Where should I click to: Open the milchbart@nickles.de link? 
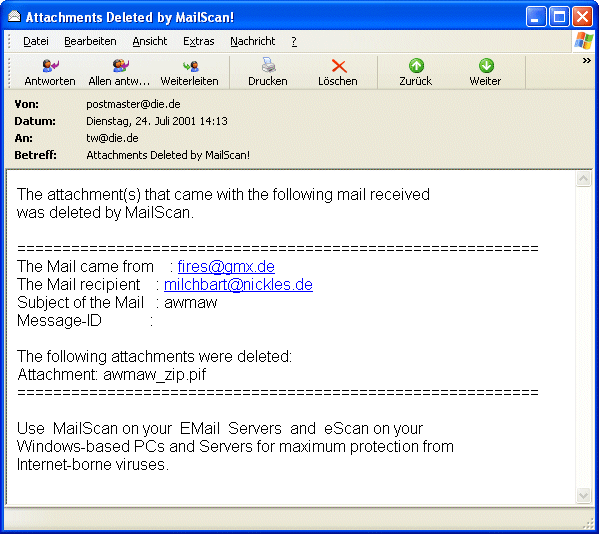(238, 284)
